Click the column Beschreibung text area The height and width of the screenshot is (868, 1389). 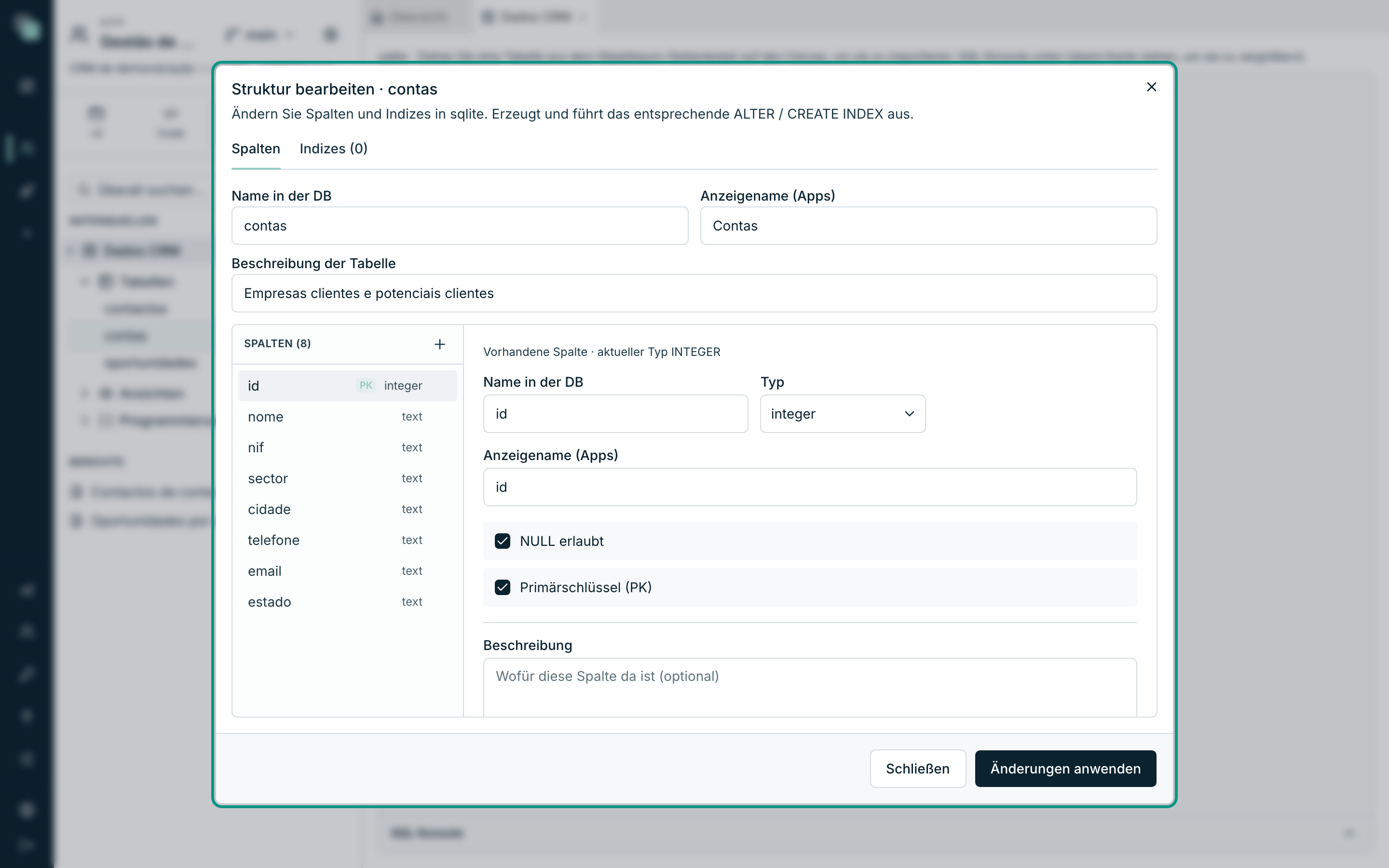810,687
